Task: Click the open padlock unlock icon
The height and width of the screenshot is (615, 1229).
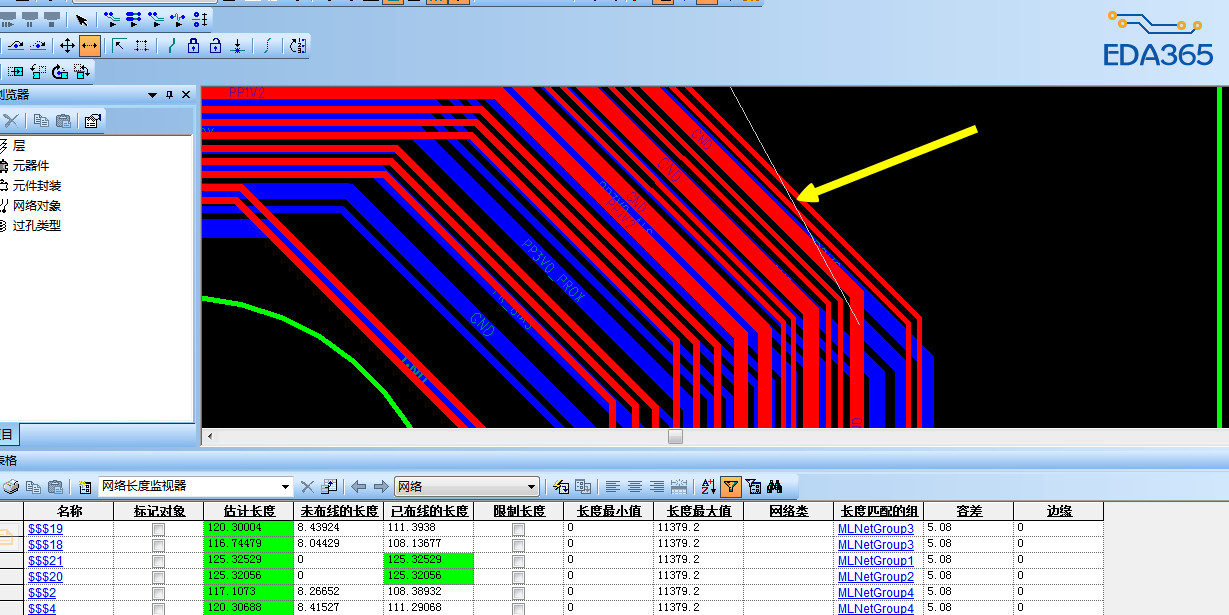Action: 215,45
